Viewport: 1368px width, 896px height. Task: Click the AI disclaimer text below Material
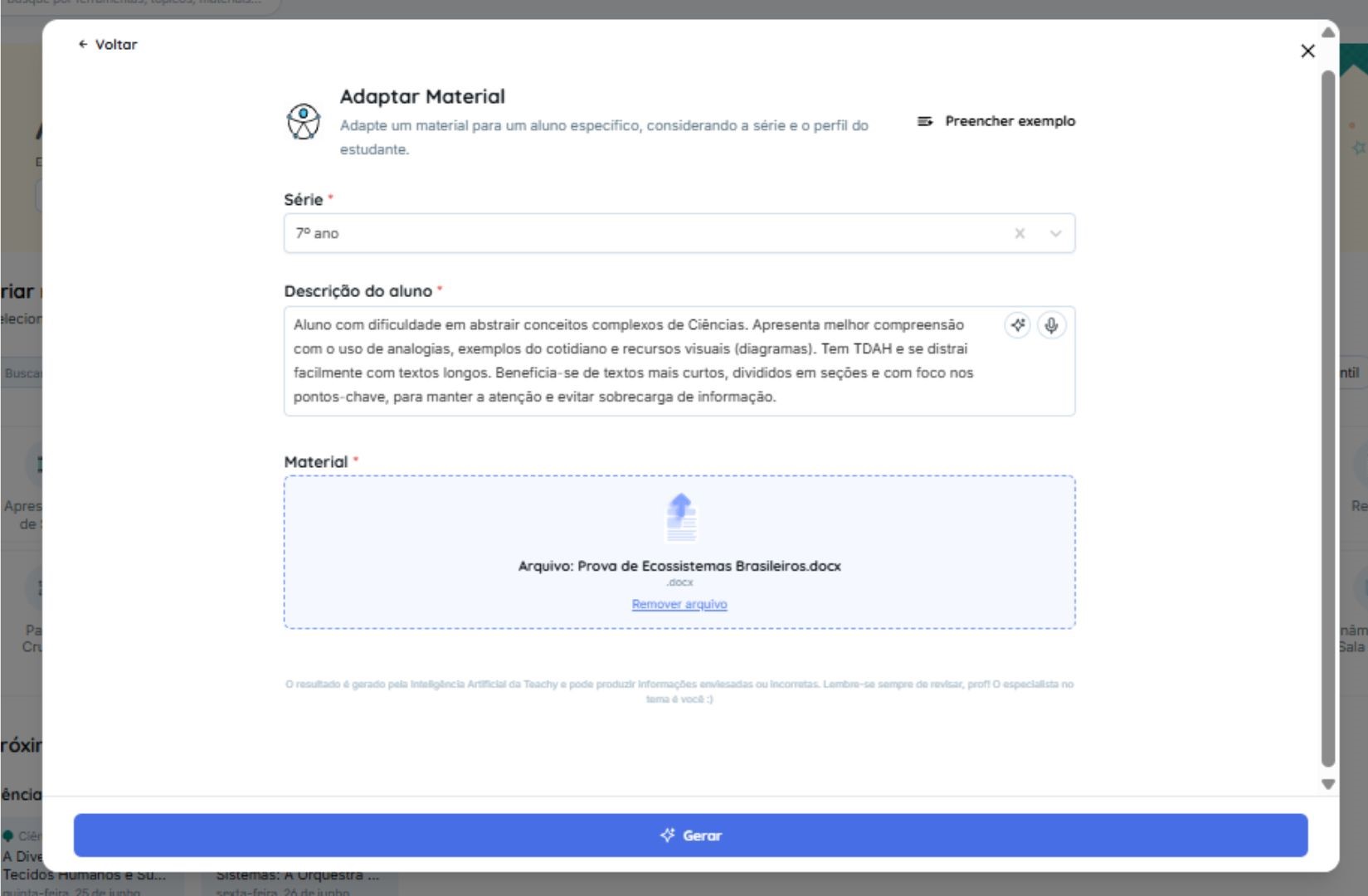pos(679,692)
